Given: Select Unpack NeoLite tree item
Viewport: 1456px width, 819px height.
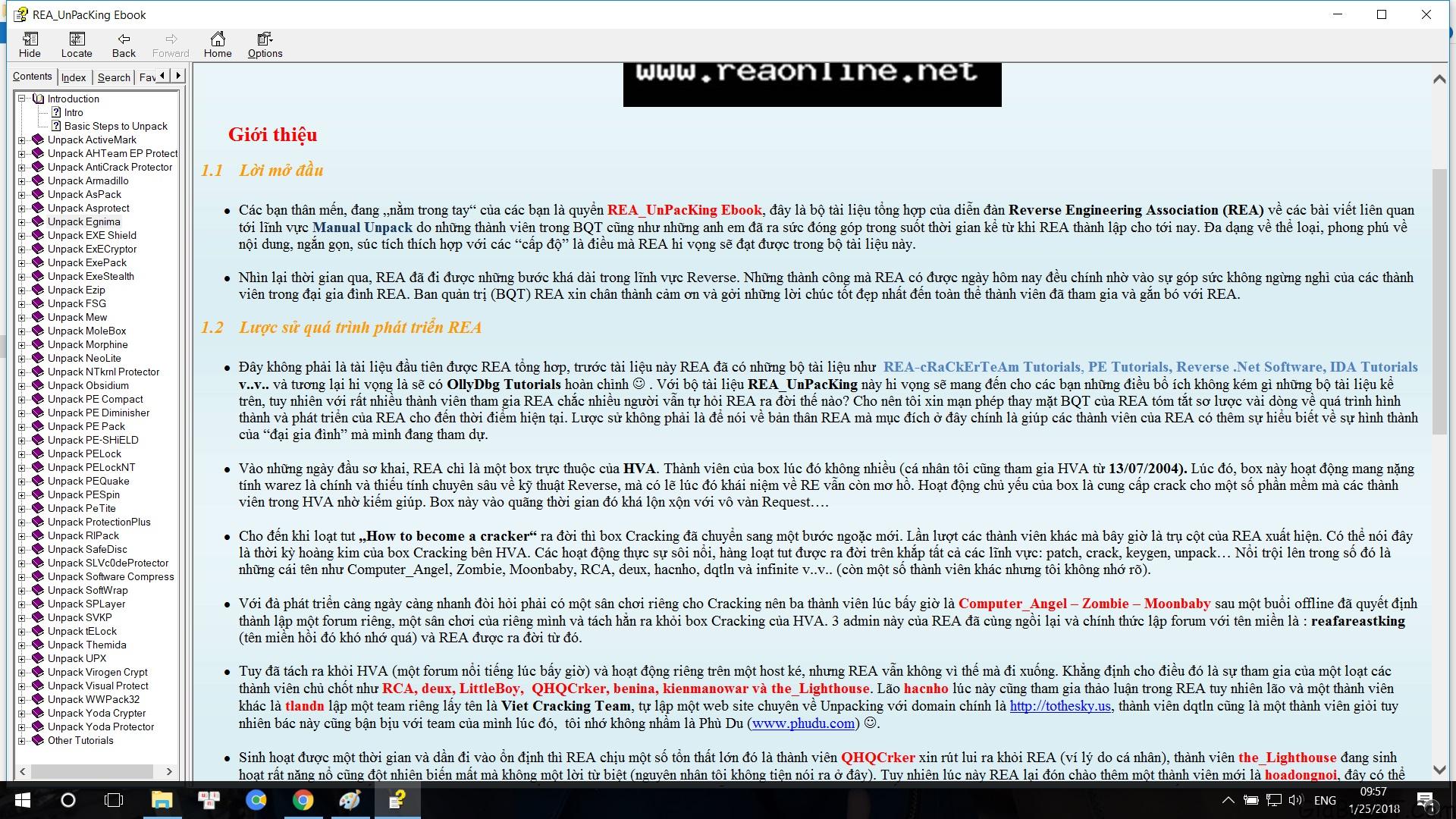Looking at the screenshot, I should coord(84,358).
